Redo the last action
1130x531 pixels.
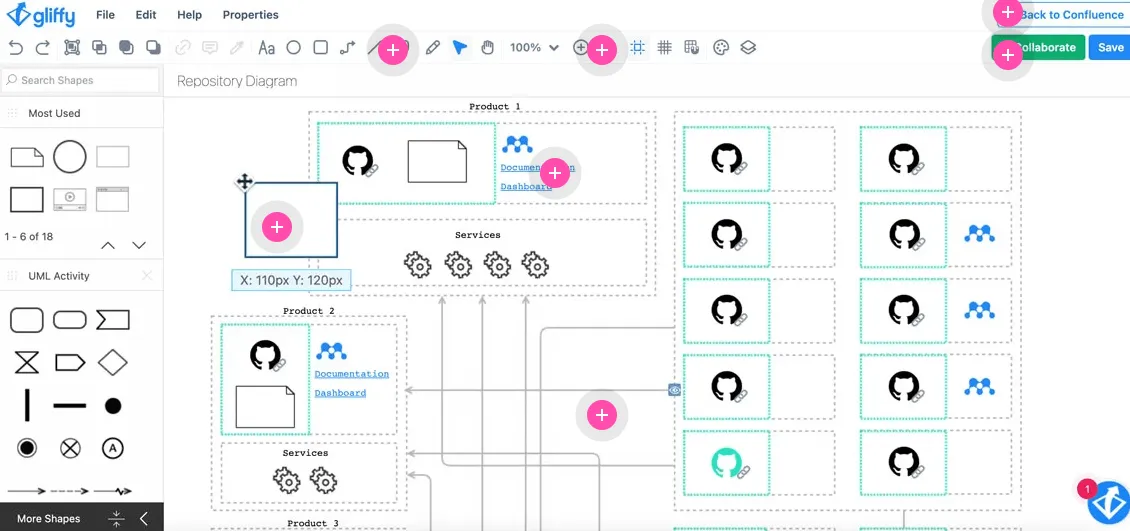tap(43, 48)
